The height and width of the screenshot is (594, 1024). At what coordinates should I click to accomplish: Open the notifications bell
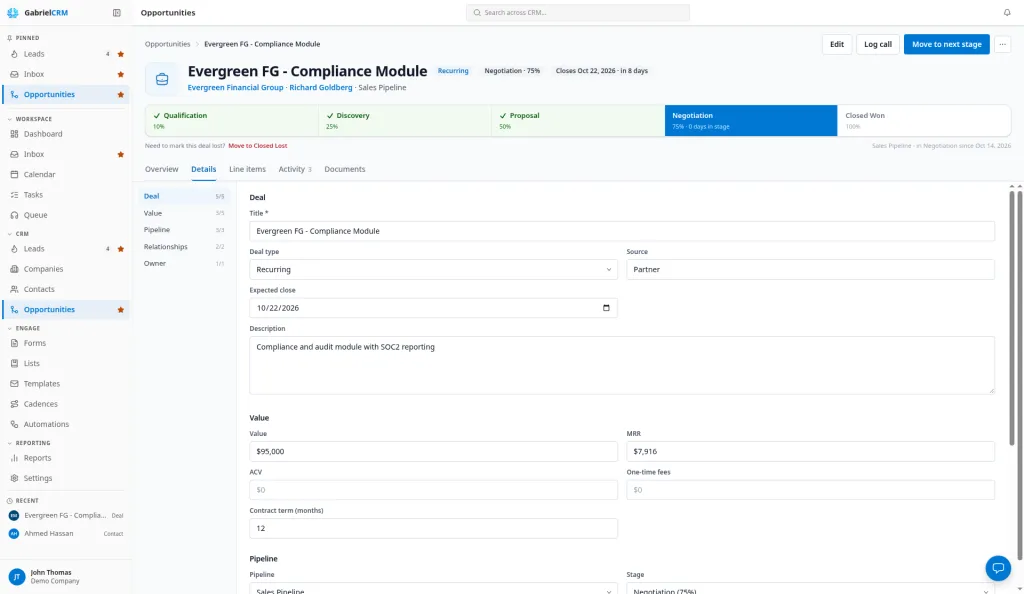pyautogui.click(x=1006, y=12)
